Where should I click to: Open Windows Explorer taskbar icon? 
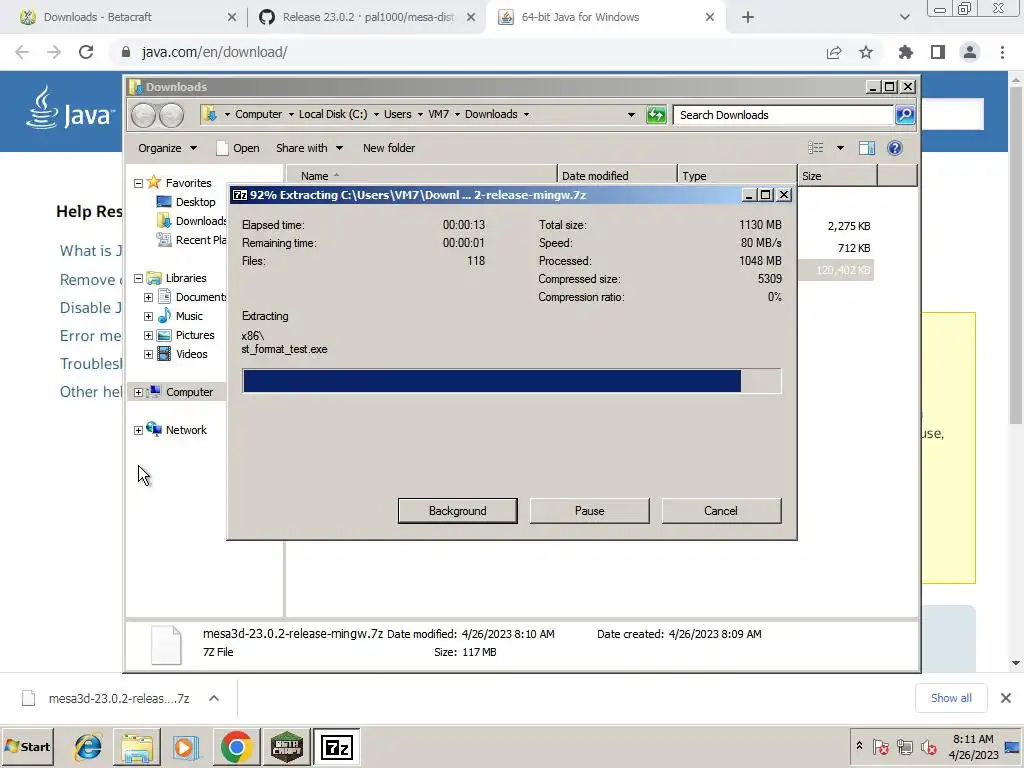[x=136, y=746]
